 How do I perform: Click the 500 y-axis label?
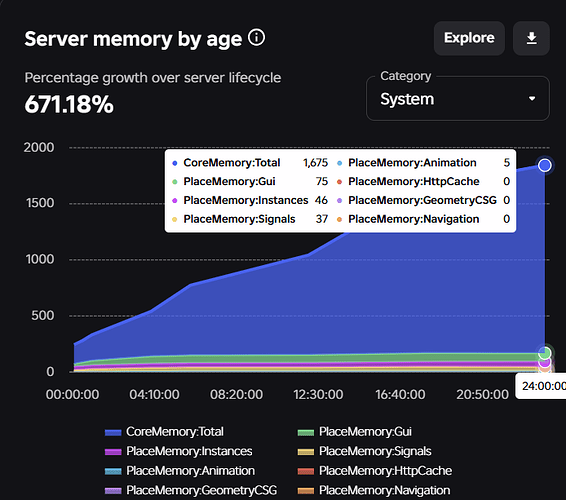pos(43,316)
